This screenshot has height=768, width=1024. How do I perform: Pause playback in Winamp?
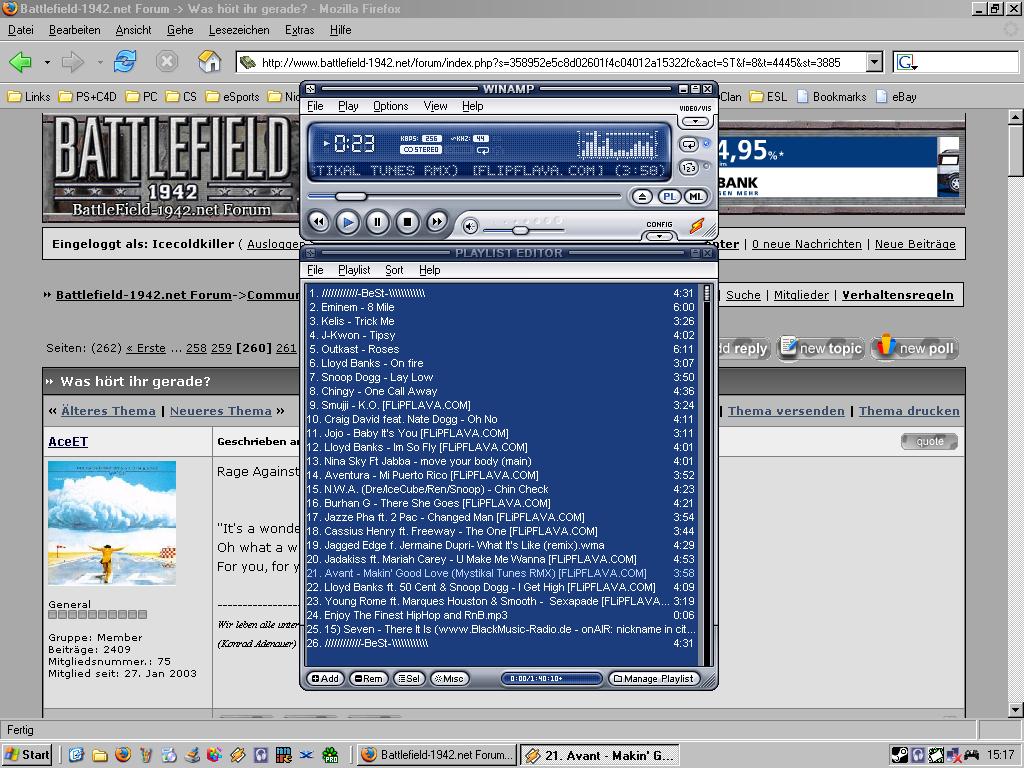377,223
